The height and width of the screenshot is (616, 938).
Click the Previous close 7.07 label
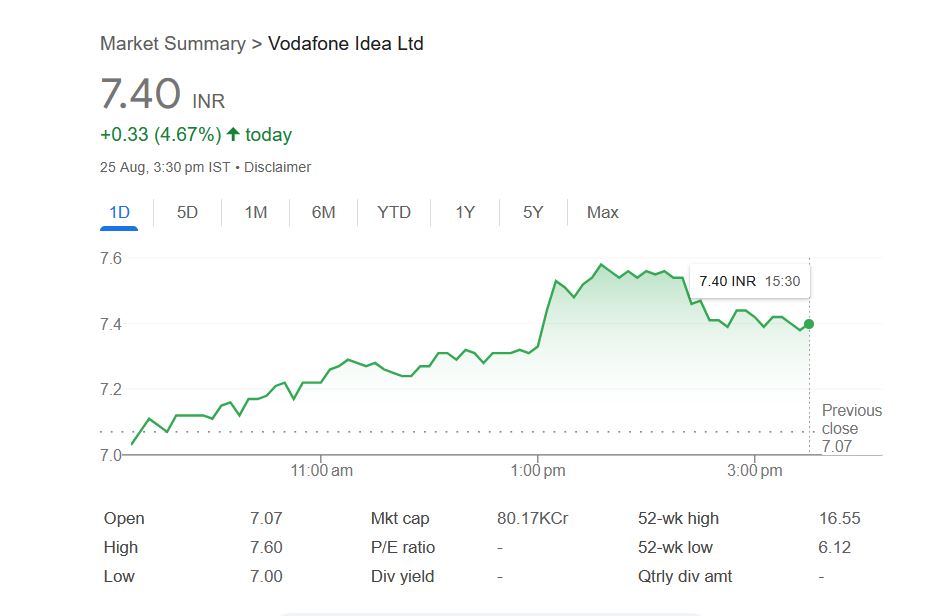[x=851, y=428]
